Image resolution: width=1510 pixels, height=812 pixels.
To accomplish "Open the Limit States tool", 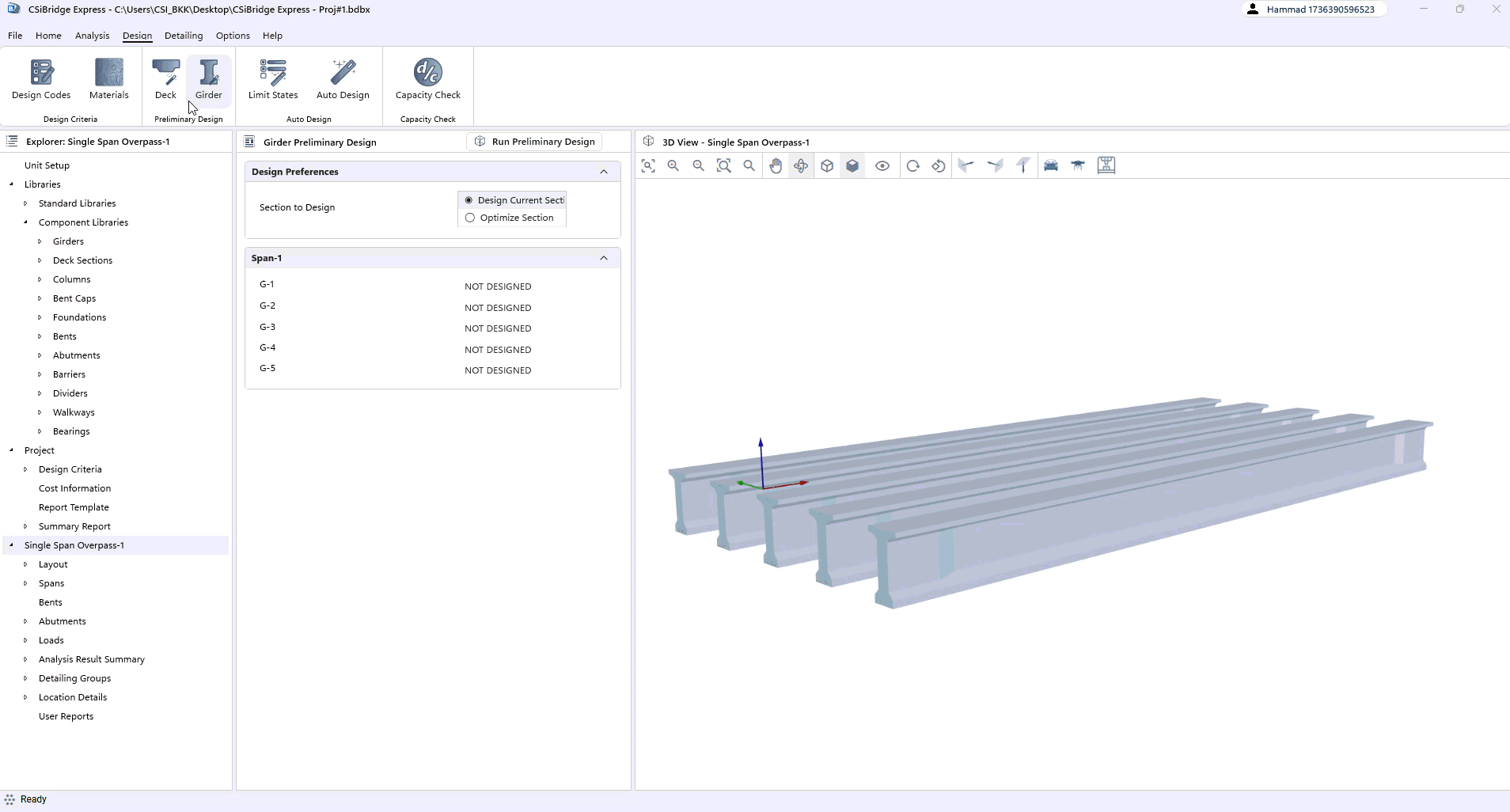I will click(273, 79).
